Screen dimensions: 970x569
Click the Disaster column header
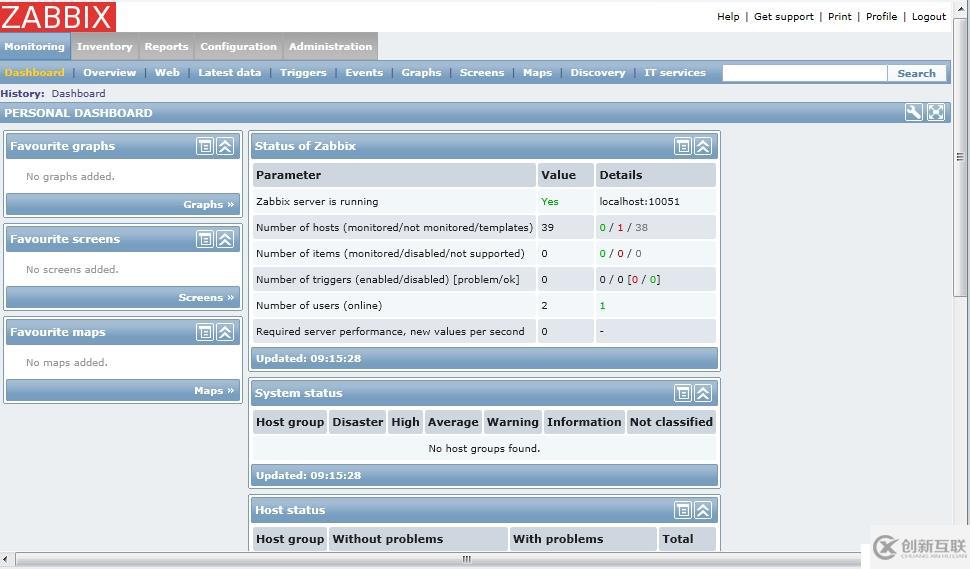point(358,422)
